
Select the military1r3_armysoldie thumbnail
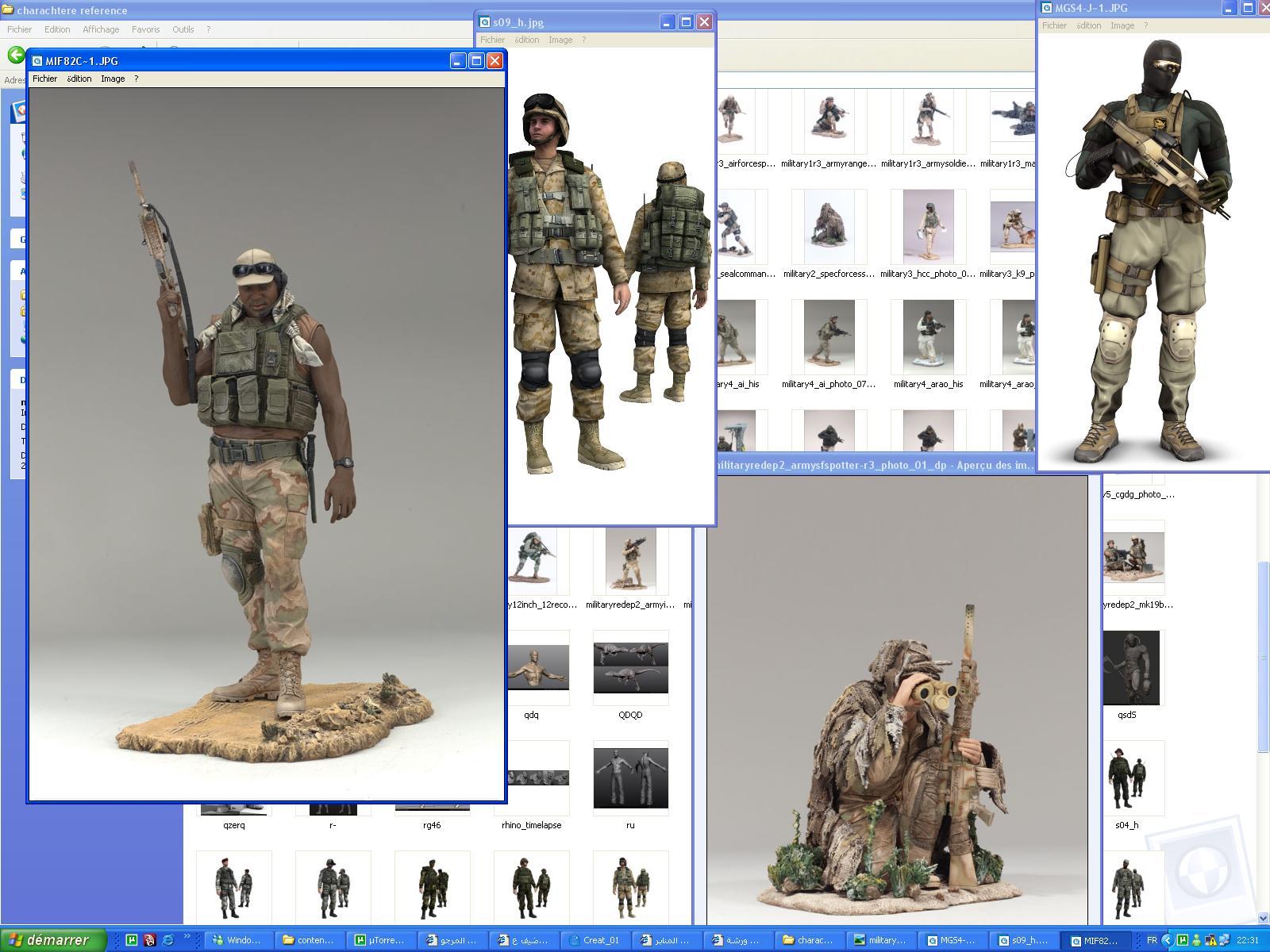928,121
